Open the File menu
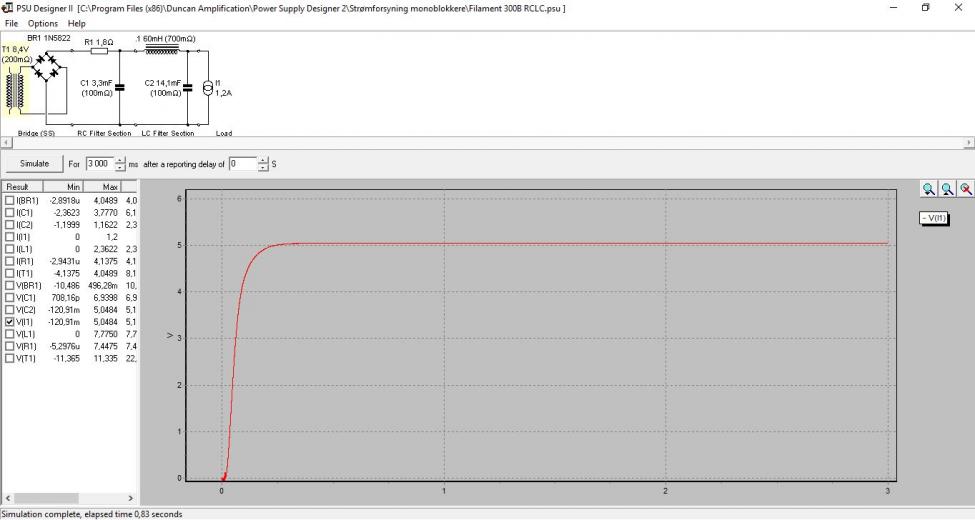The image size is (975, 520). [x=11, y=23]
